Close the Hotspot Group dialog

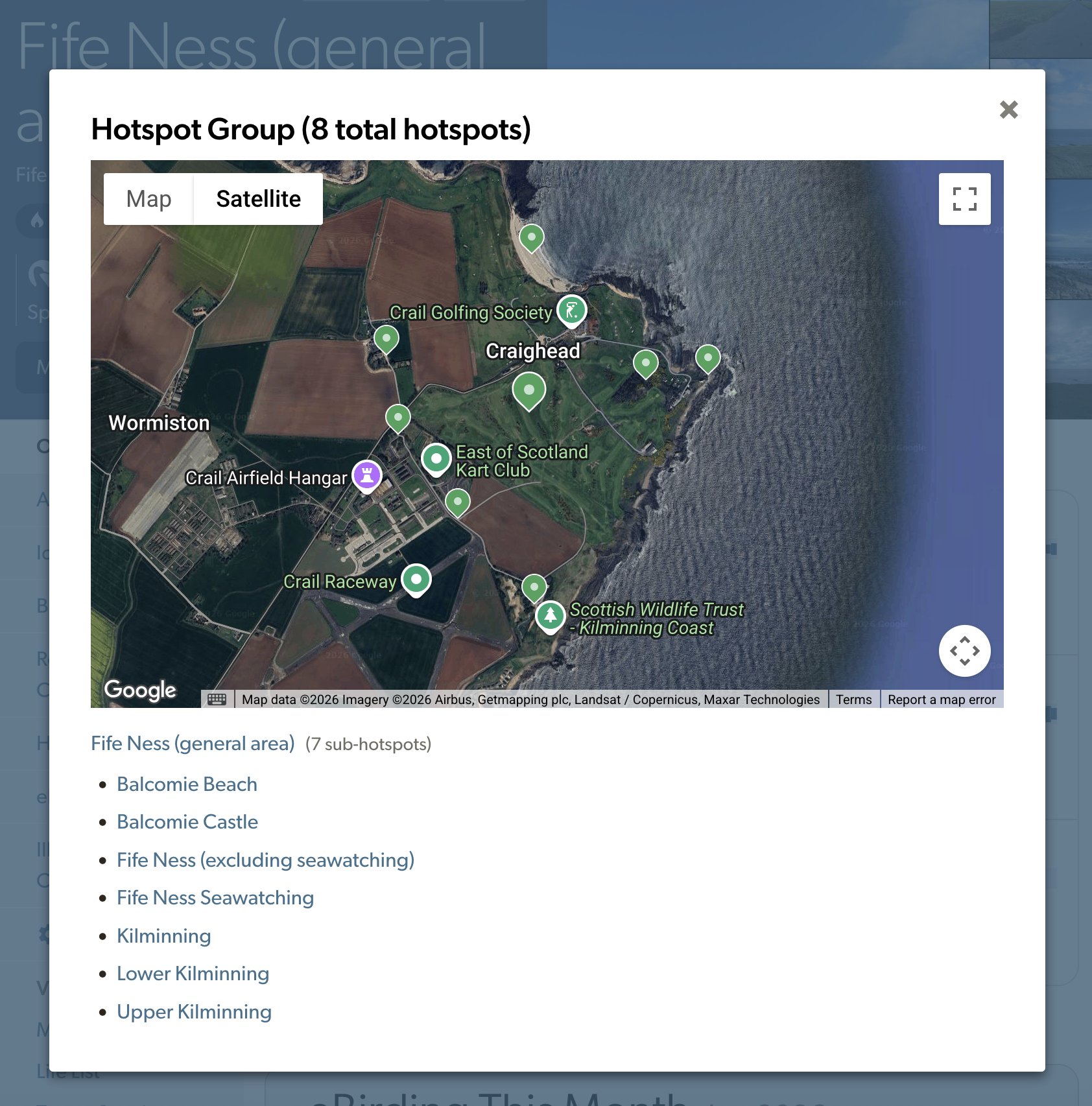(1008, 110)
